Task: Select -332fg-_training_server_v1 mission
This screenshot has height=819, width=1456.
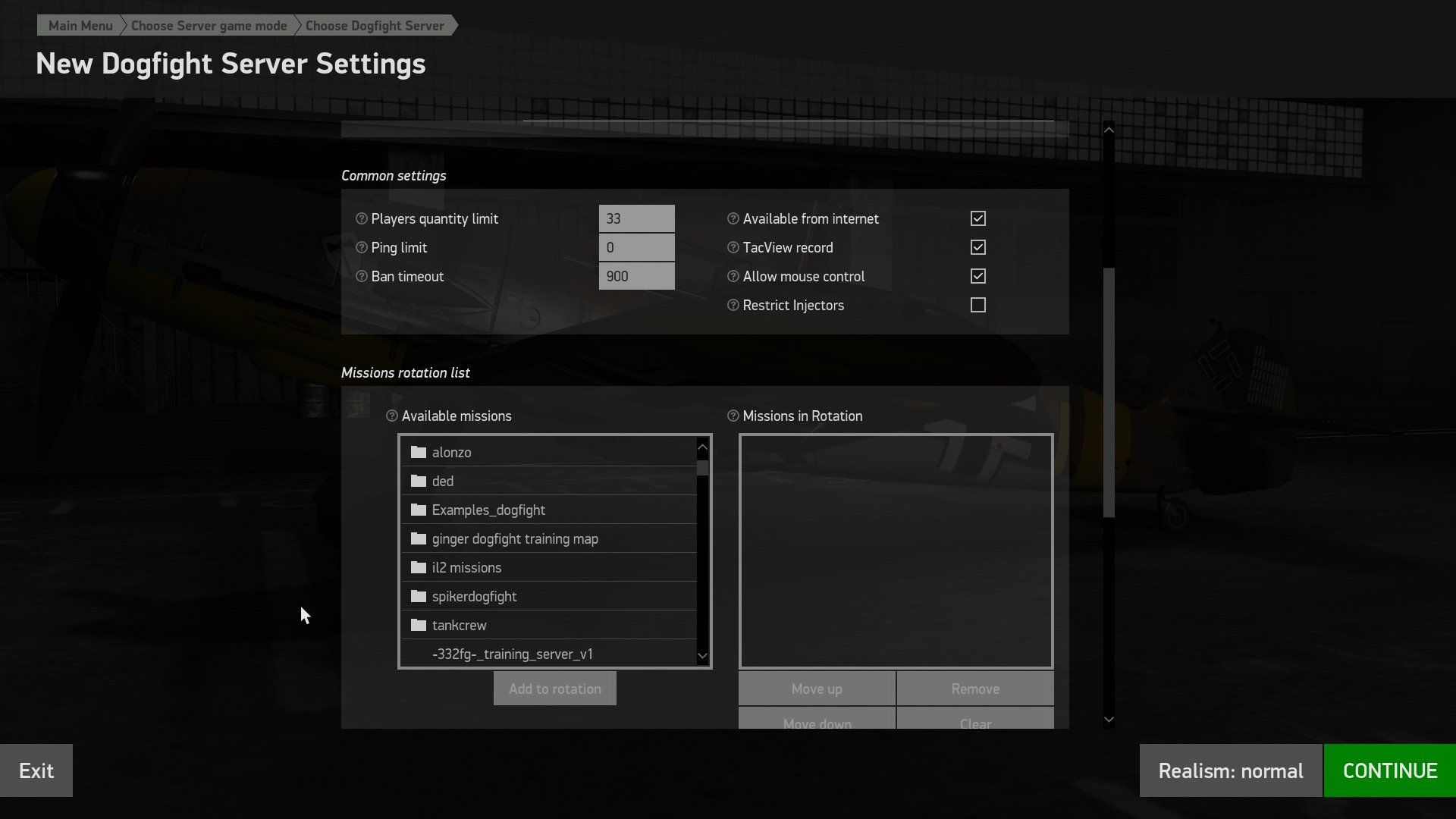Action: coord(548,653)
